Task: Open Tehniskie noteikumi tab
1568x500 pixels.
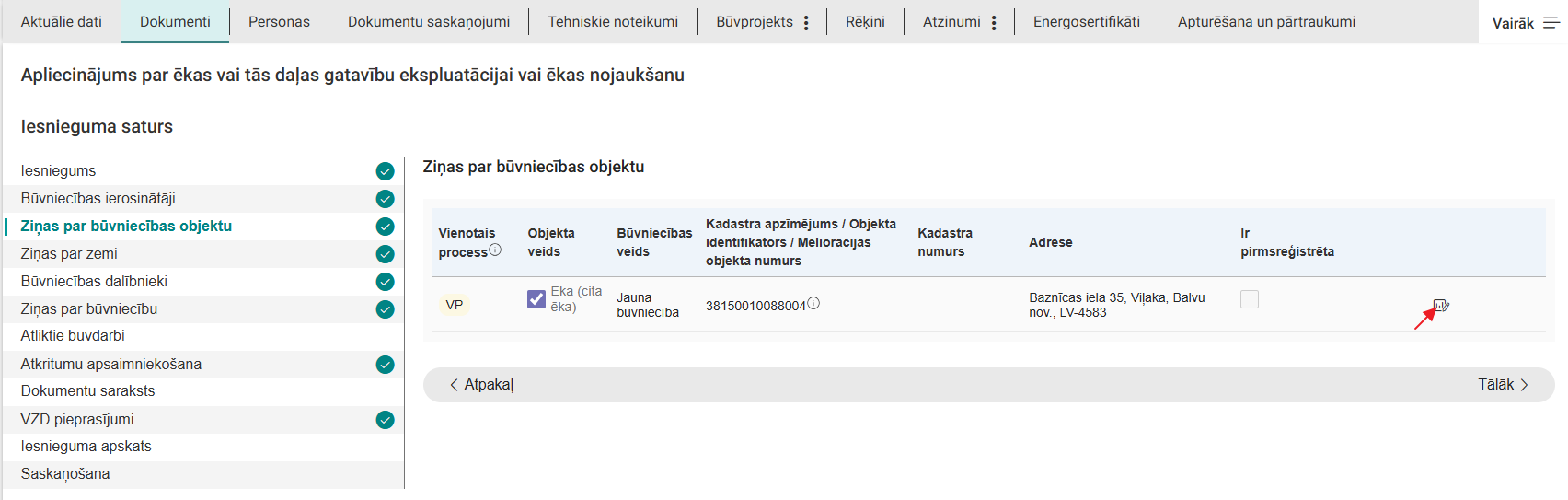Action: point(613,21)
